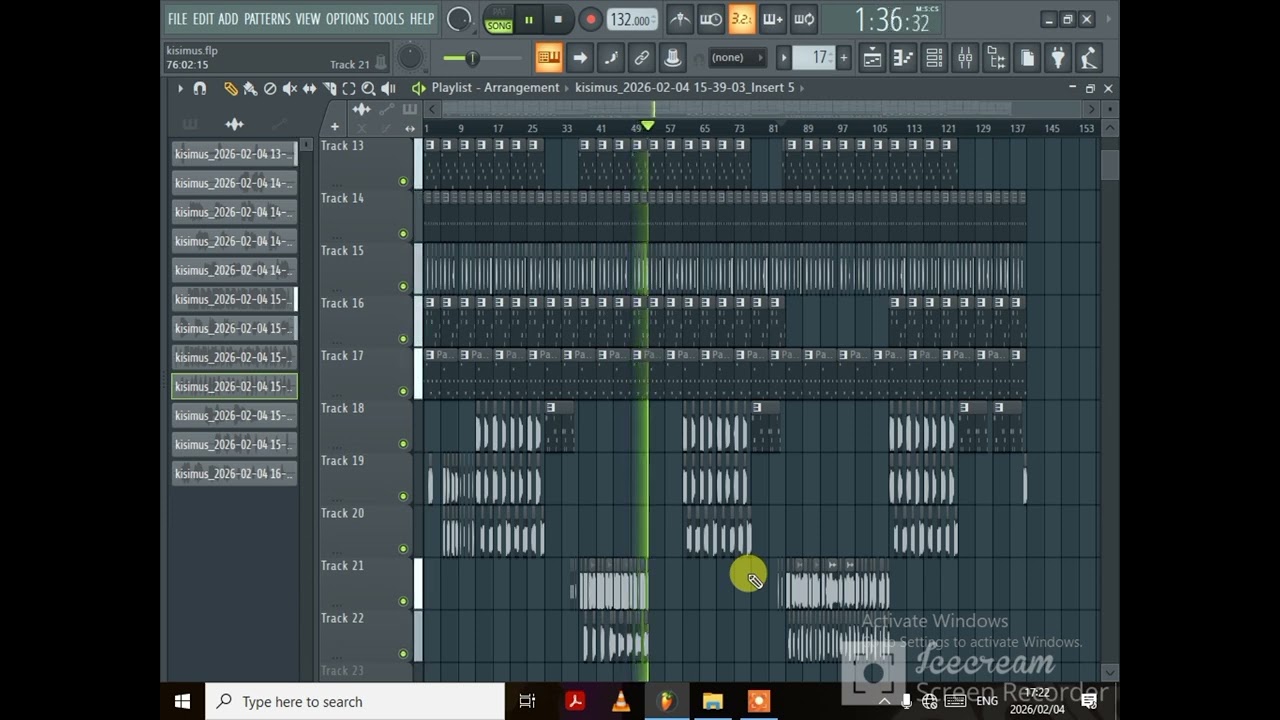Select the Slip tool

tap(309, 88)
